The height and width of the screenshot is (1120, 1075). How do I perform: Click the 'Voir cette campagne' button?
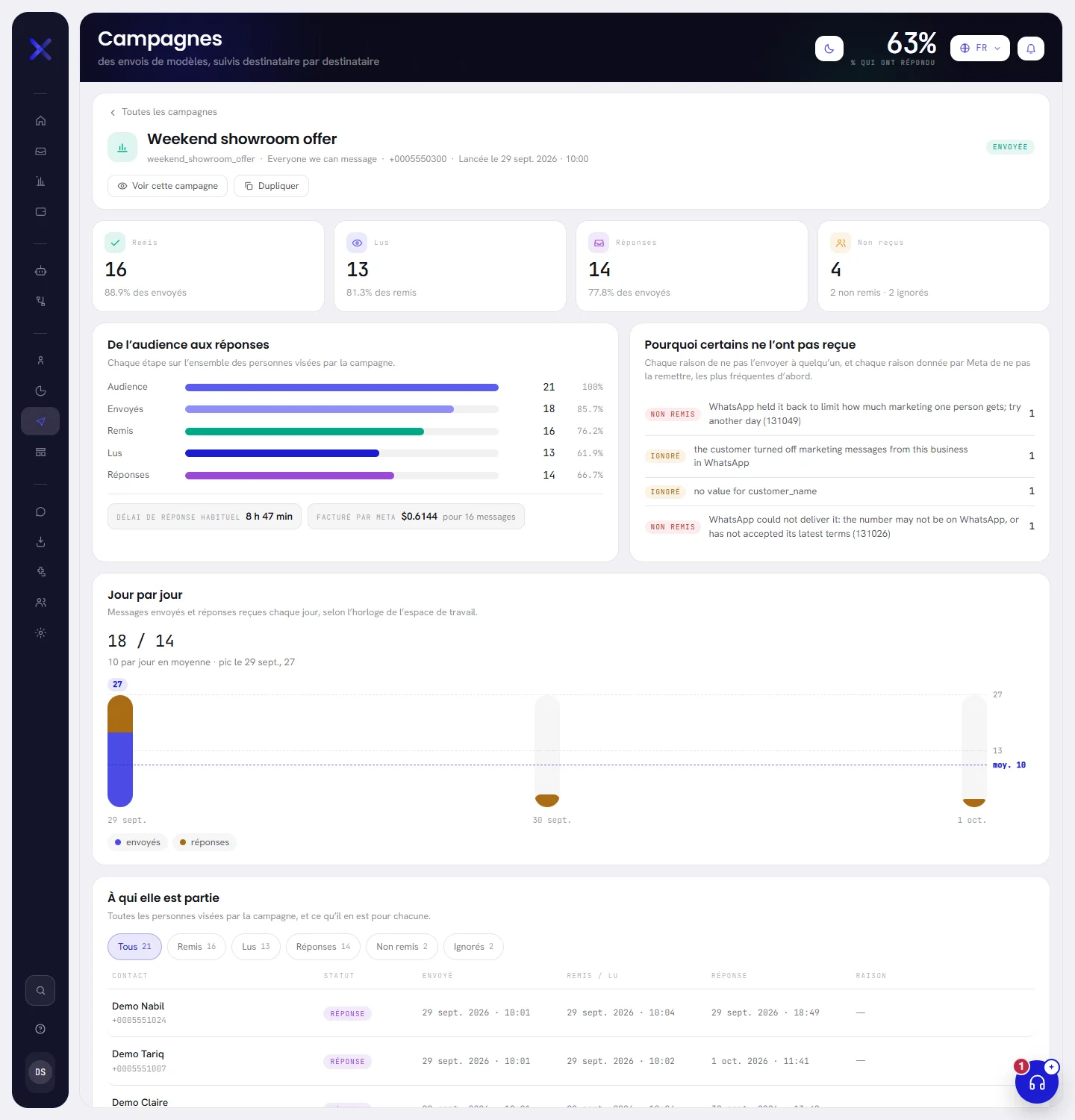click(167, 186)
